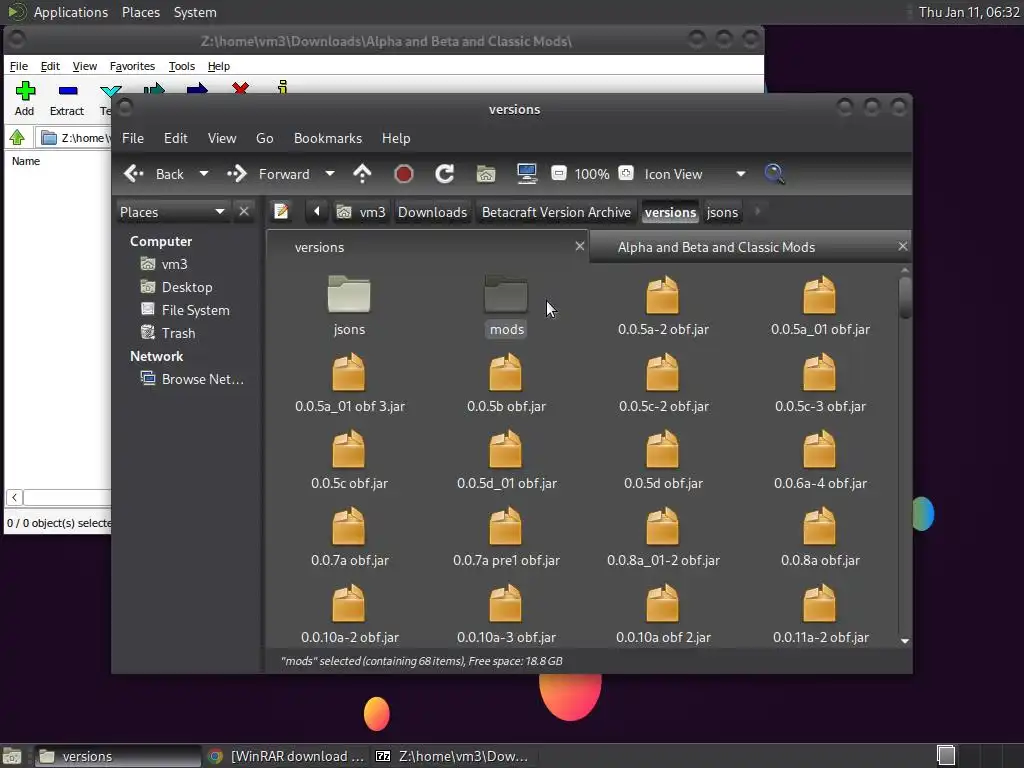This screenshot has height=768, width=1024.
Task: Select the 0.0.5a_01 obf.jar file
Action: click(820, 295)
